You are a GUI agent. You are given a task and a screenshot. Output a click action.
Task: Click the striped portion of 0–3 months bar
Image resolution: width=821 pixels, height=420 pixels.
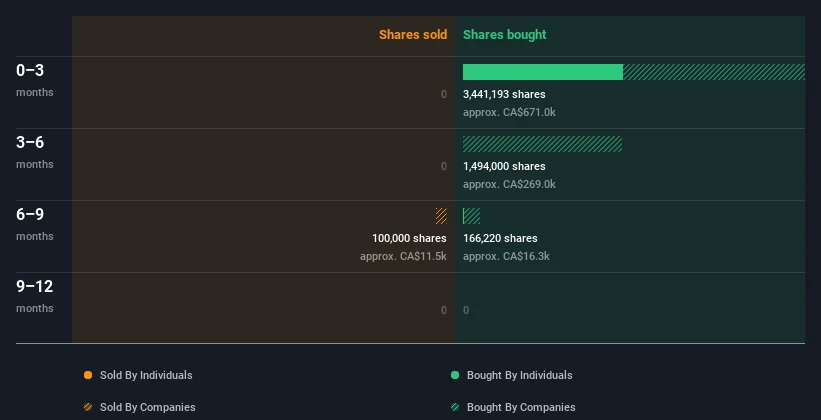pyautogui.click(x=713, y=72)
